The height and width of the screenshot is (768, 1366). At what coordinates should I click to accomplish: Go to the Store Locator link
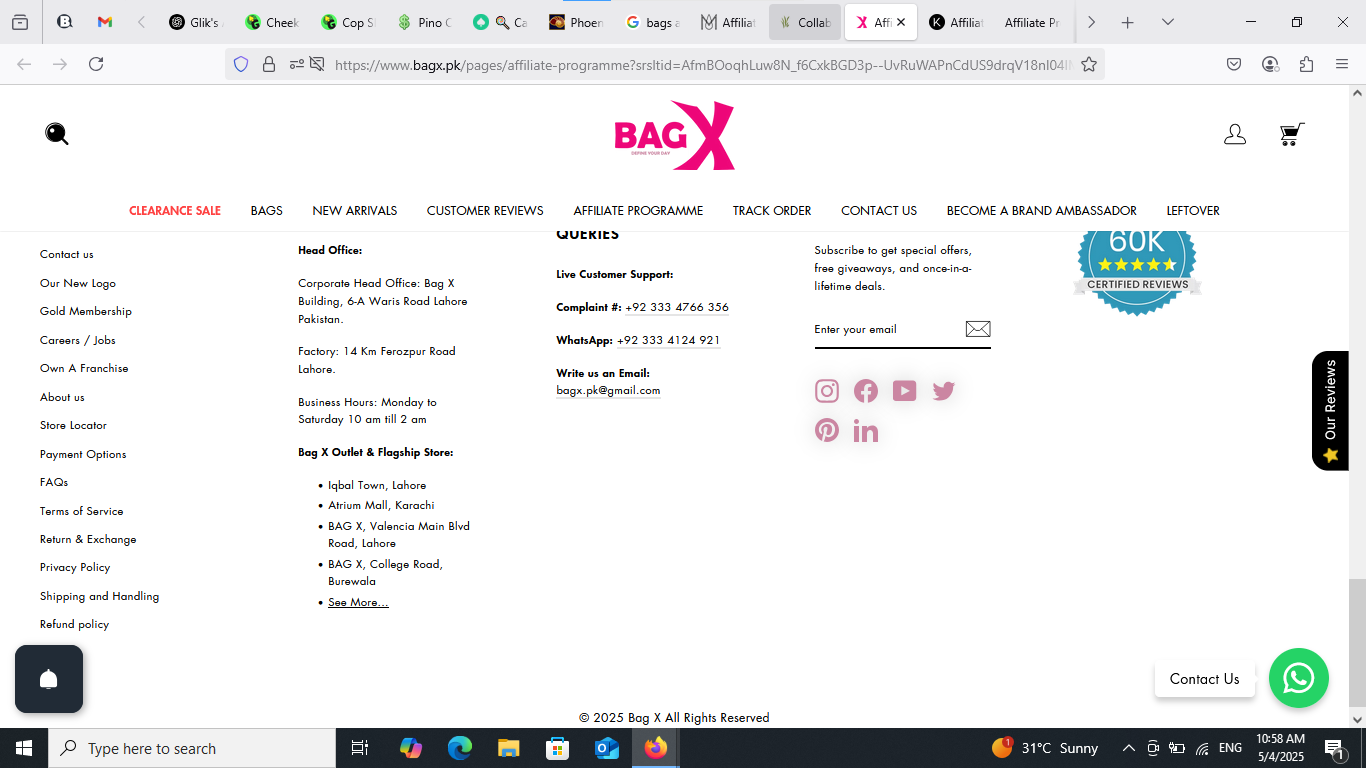[73, 425]
